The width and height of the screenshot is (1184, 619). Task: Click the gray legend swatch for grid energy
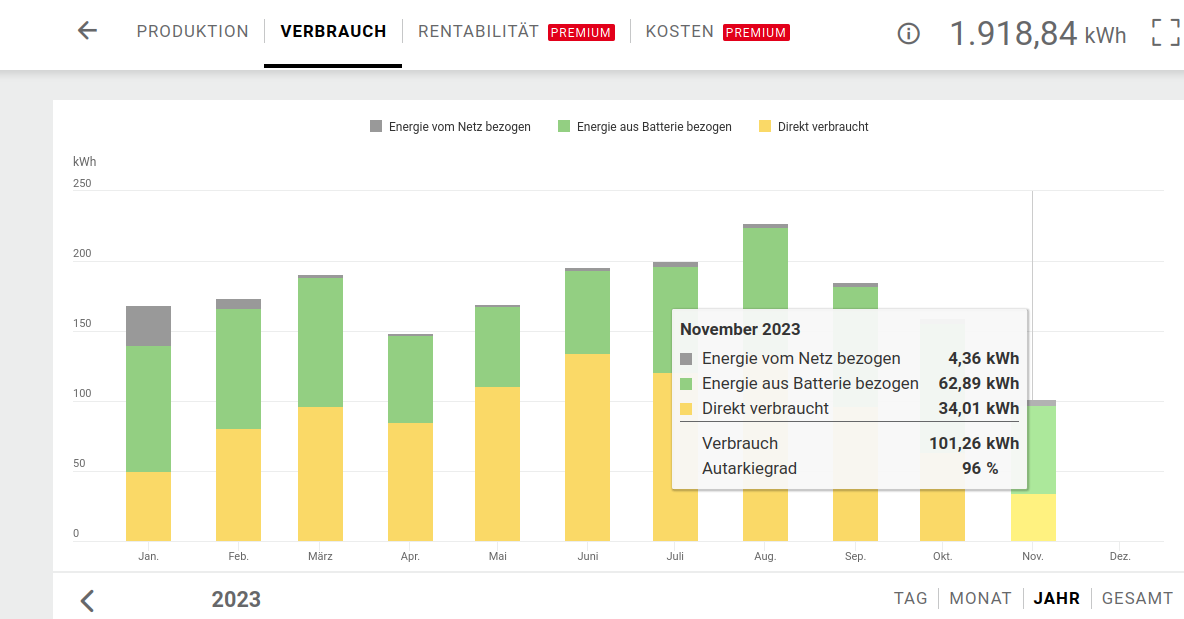[x=376, y=127]
